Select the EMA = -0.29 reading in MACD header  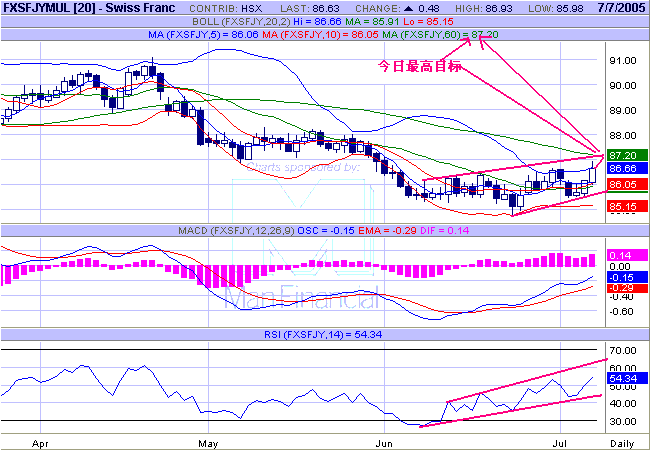click(387, 230)
